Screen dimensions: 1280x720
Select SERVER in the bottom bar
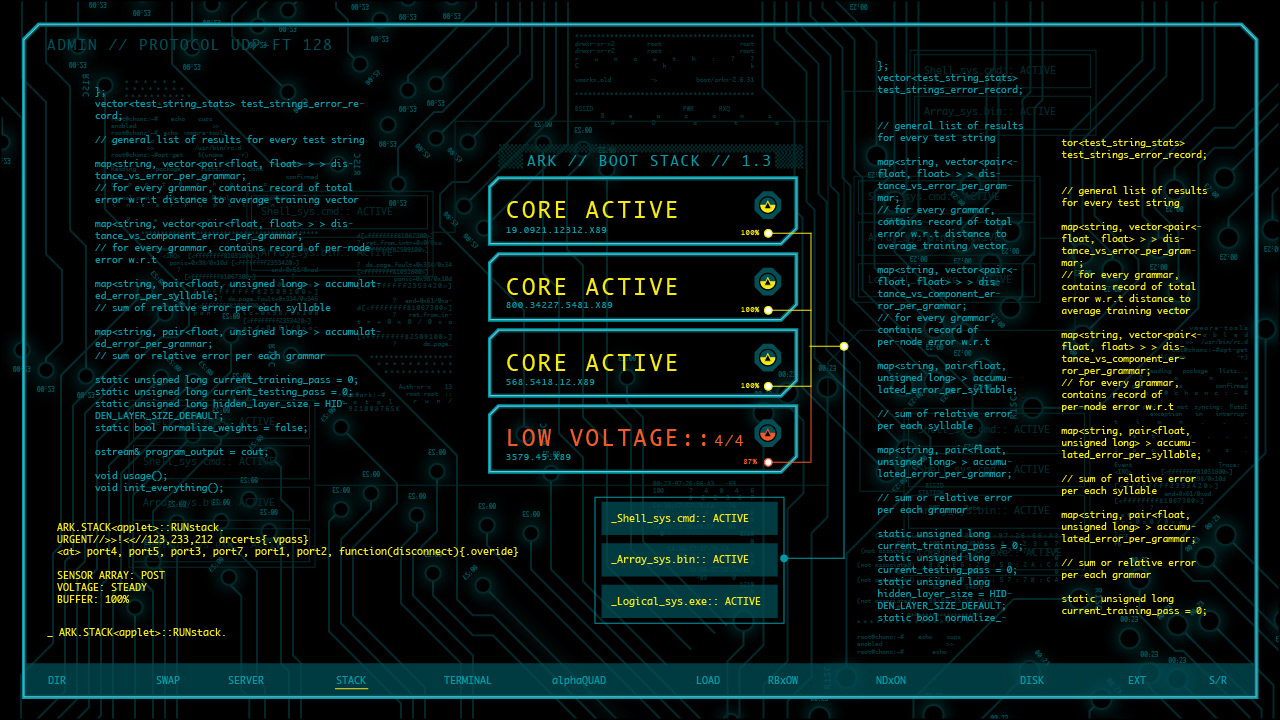pyautogui.click(x=246, y=681)
